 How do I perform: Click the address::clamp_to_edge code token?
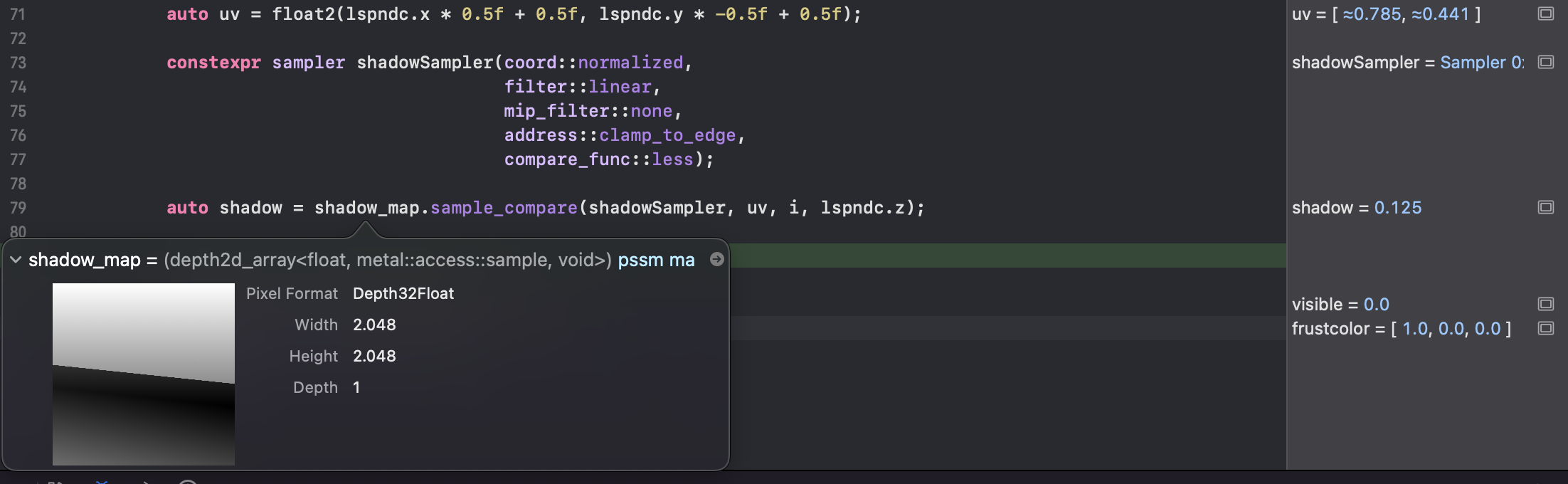620,135
